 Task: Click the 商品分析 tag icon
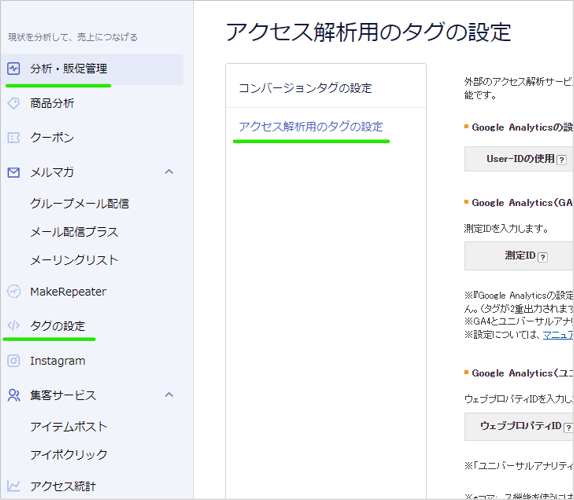coord(14,103)
